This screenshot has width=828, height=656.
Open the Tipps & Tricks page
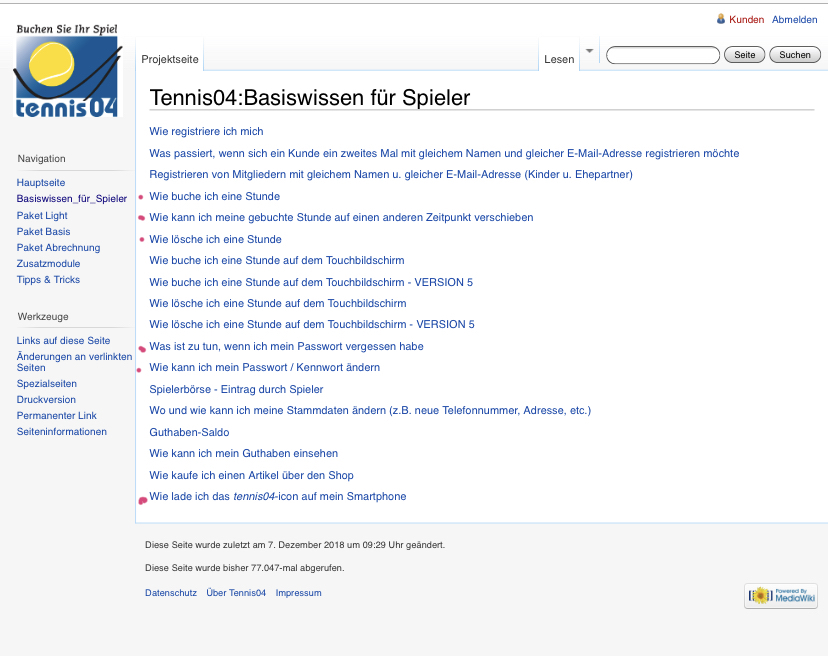point(48,279)
